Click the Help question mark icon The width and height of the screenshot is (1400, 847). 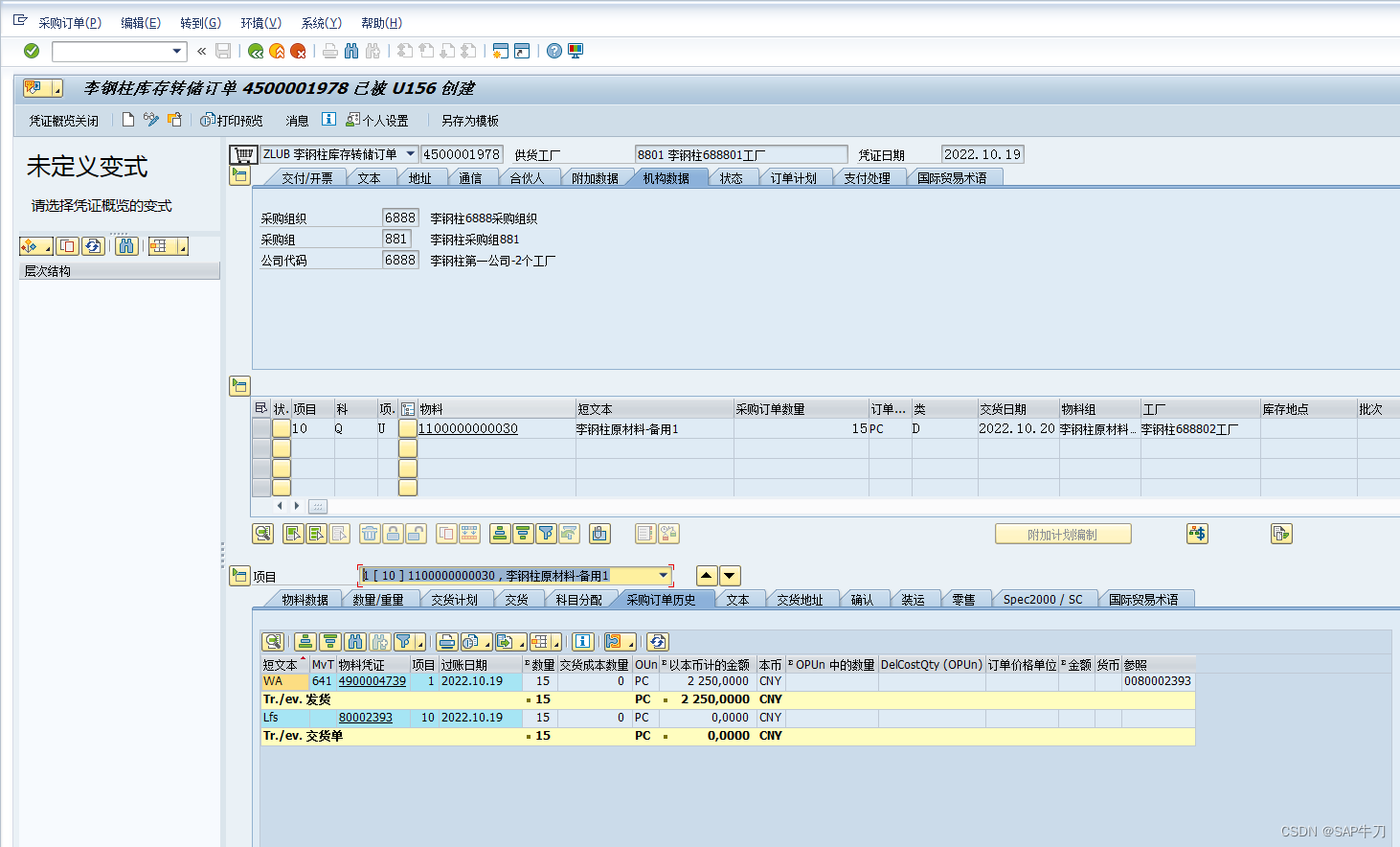point(554,51)
